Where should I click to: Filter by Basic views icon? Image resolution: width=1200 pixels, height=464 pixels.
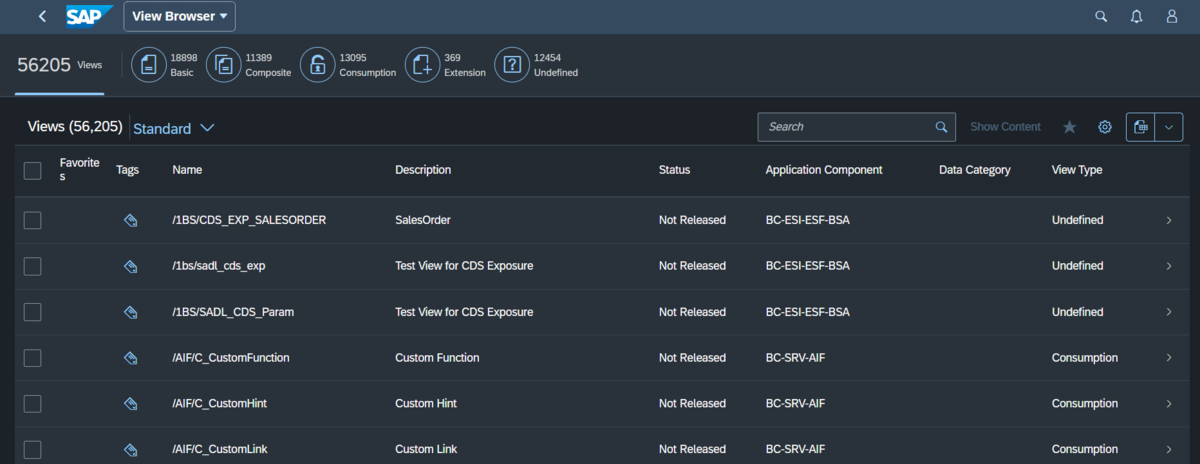coord(148,65)
